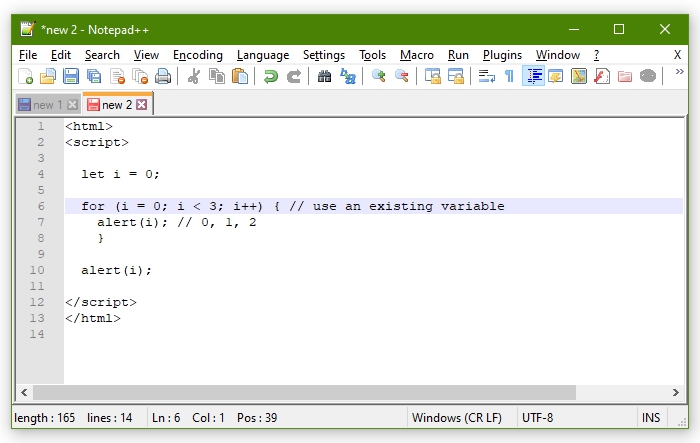Toggle the Word wrap toolbar icon

click(486, 76)
